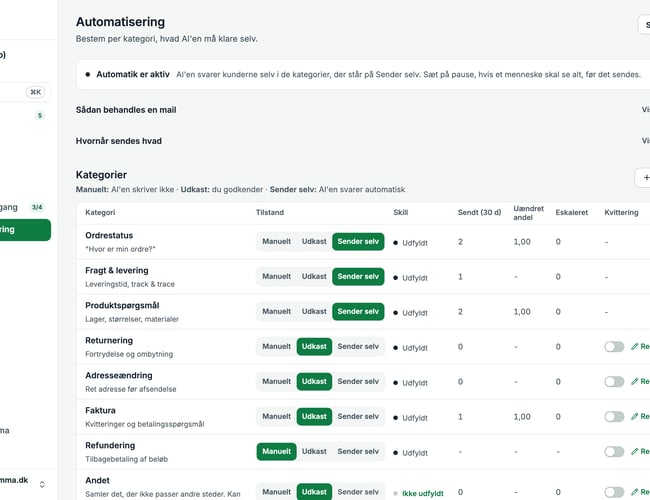This screenshot has width=650, height=500.
Task: Set Produktspørgsmål to Udkast
Action: (x=314, y=311)
